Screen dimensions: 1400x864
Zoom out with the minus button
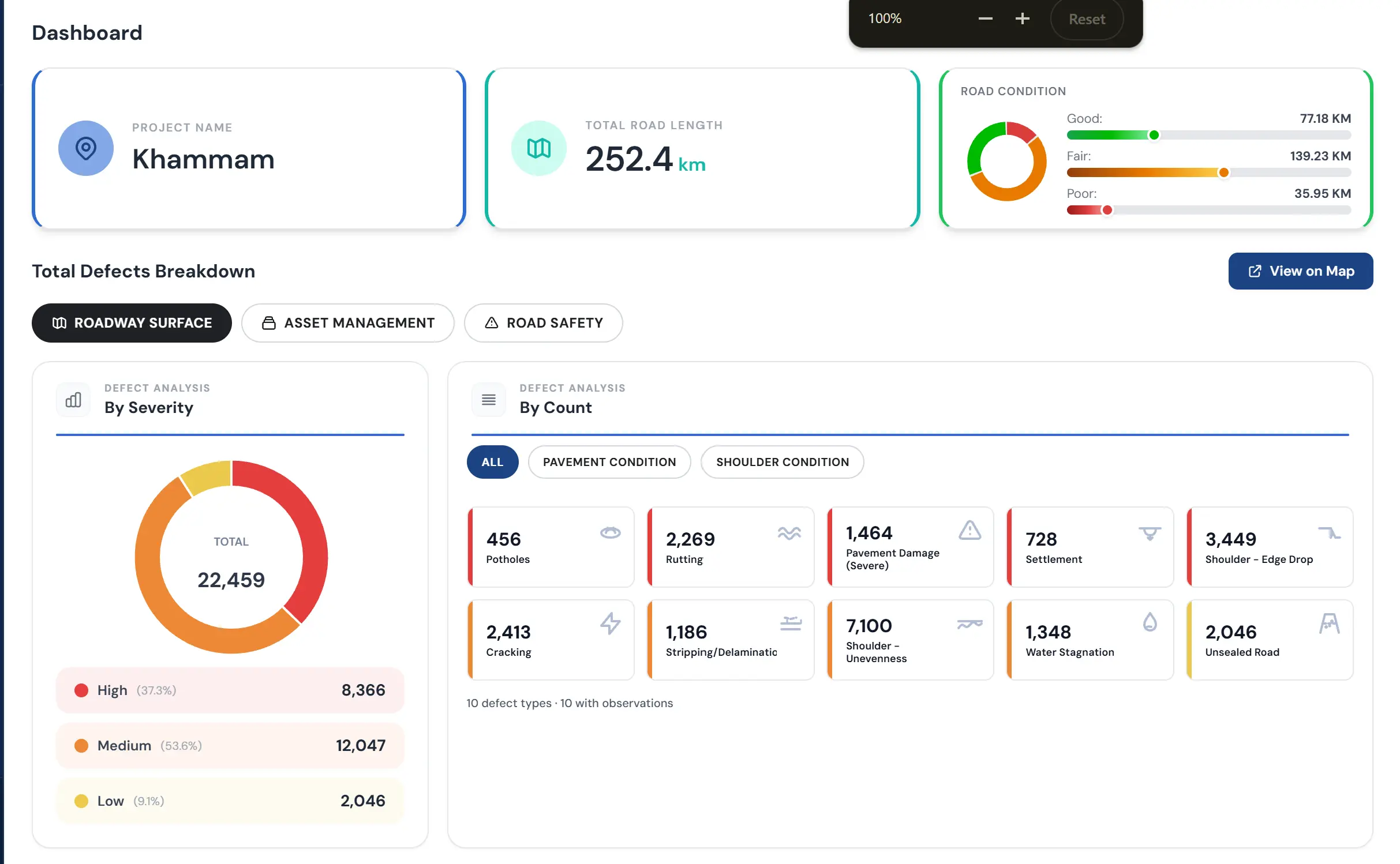[x=985, y=18]
